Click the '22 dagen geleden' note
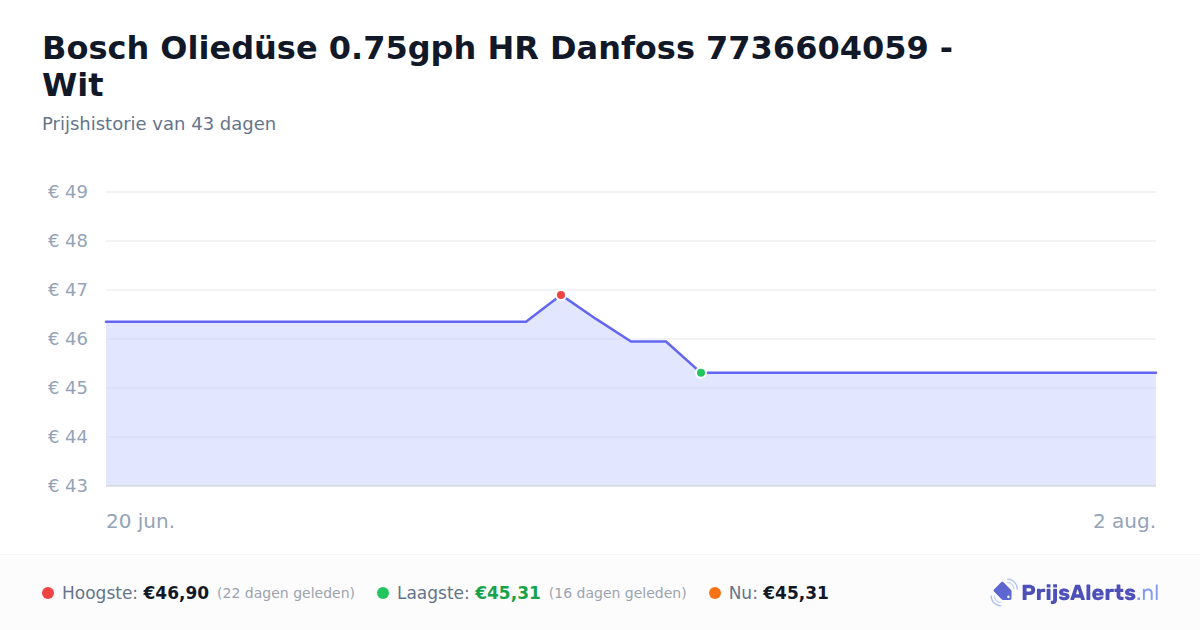The image size is (1200, 630). click(x=286, y=593)
